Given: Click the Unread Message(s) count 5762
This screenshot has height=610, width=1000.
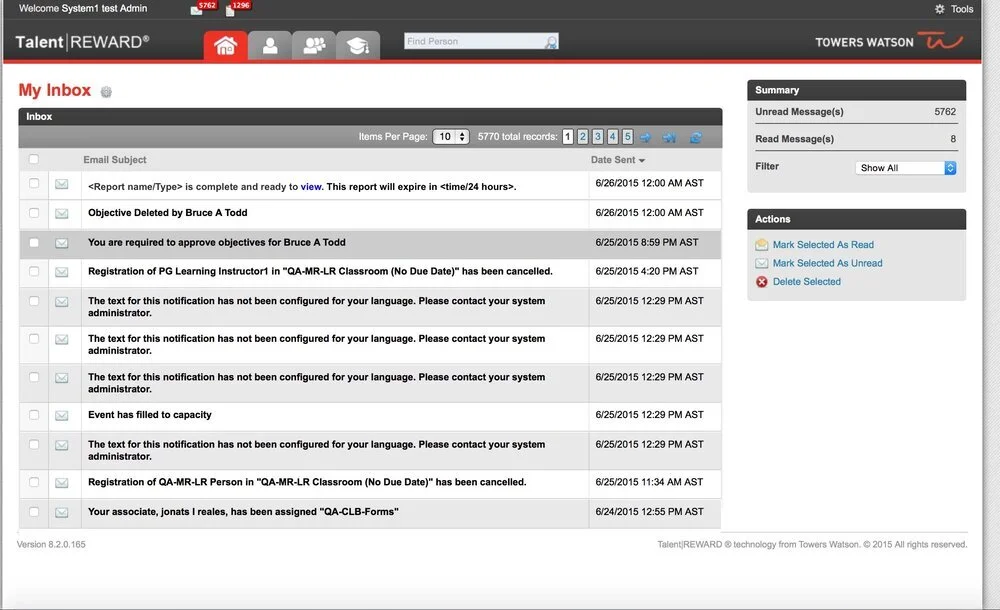Looking at the screenshot, I should tap(945, 112).
